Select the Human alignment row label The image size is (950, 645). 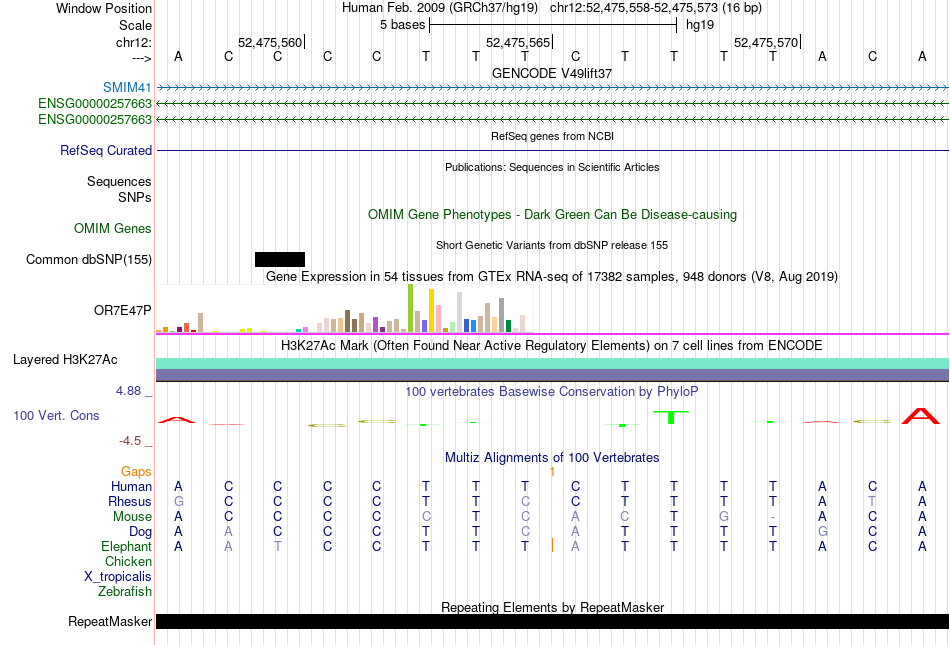[x=131, y=486]
